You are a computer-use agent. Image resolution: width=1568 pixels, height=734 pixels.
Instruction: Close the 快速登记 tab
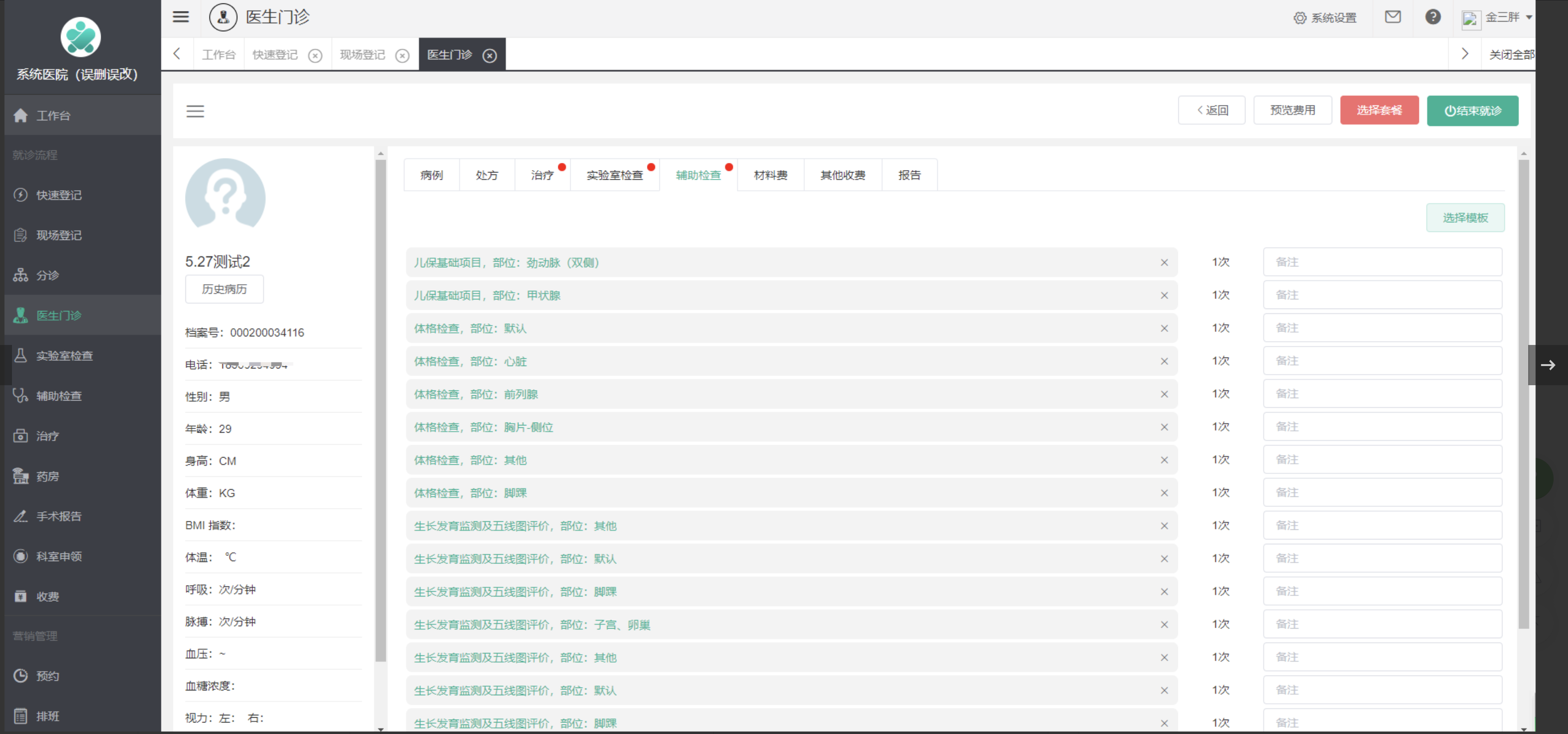coord(315,56)
